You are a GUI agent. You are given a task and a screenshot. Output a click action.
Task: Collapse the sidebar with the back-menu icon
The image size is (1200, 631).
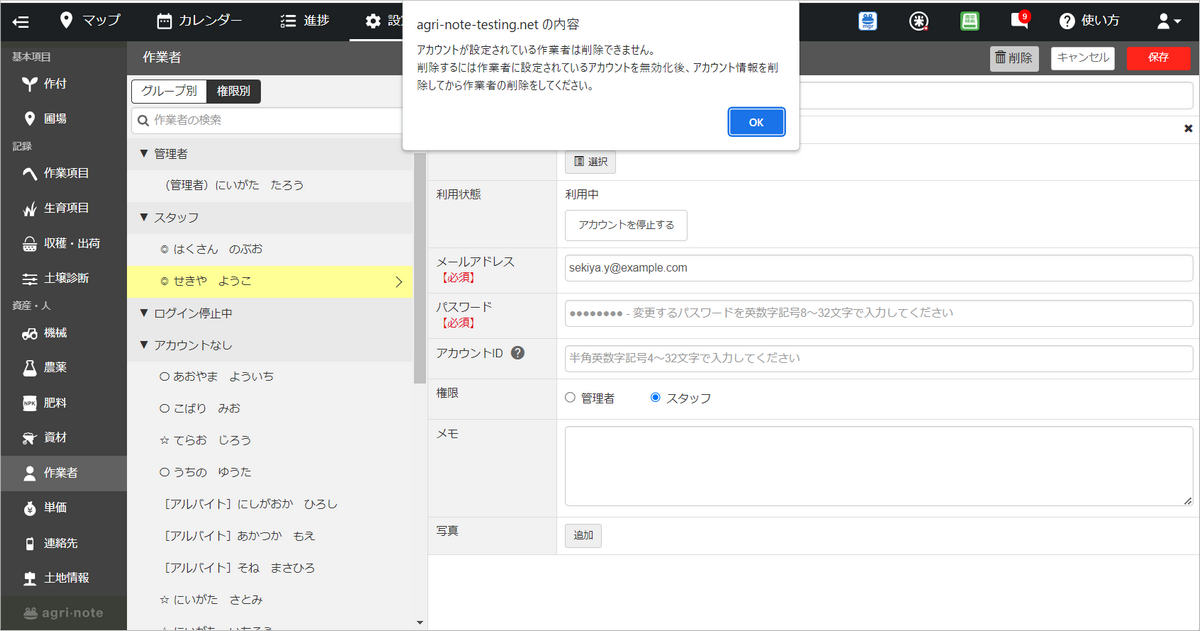pyautogui.click(x=21, y=20)
